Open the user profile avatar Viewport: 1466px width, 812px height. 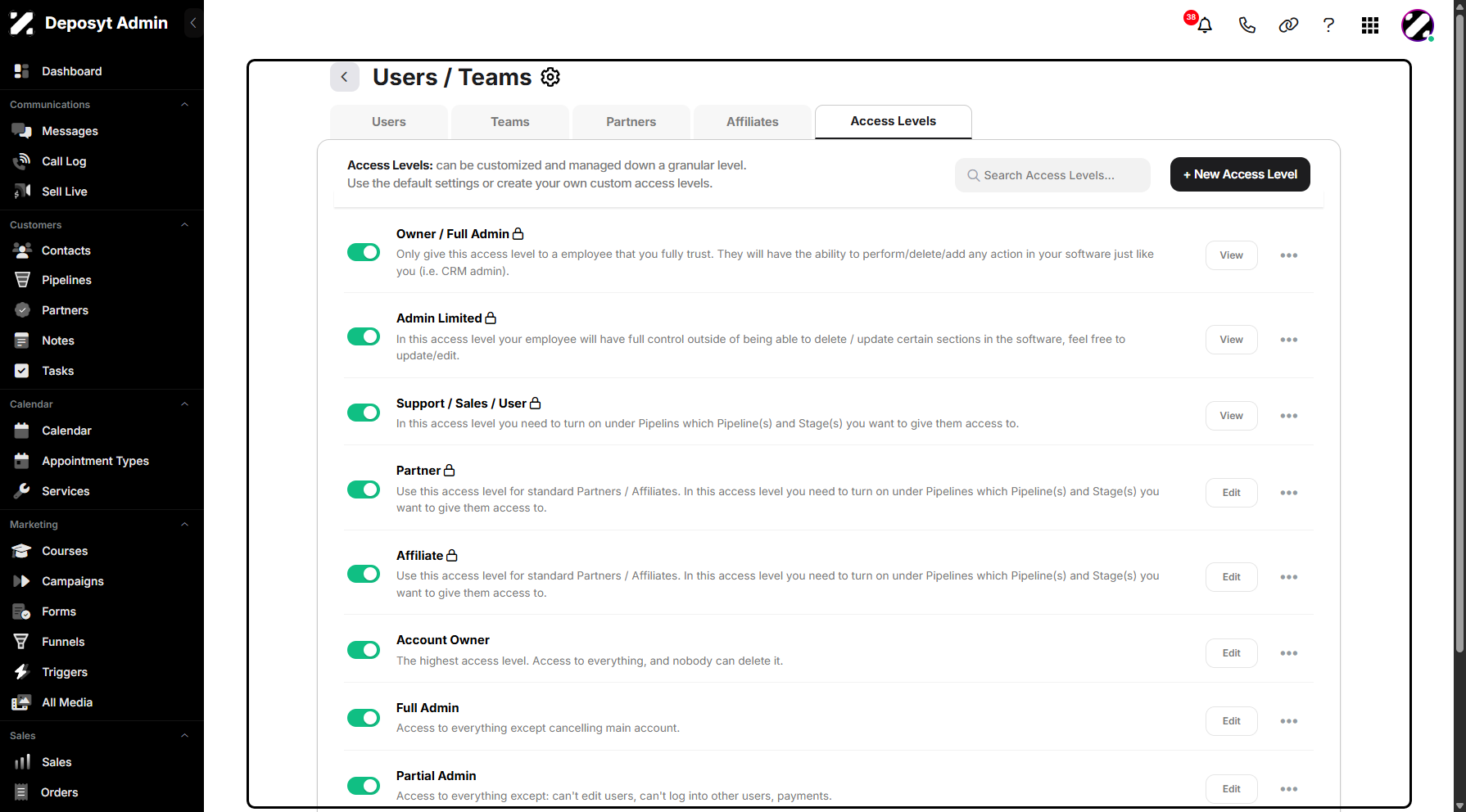1418,25
